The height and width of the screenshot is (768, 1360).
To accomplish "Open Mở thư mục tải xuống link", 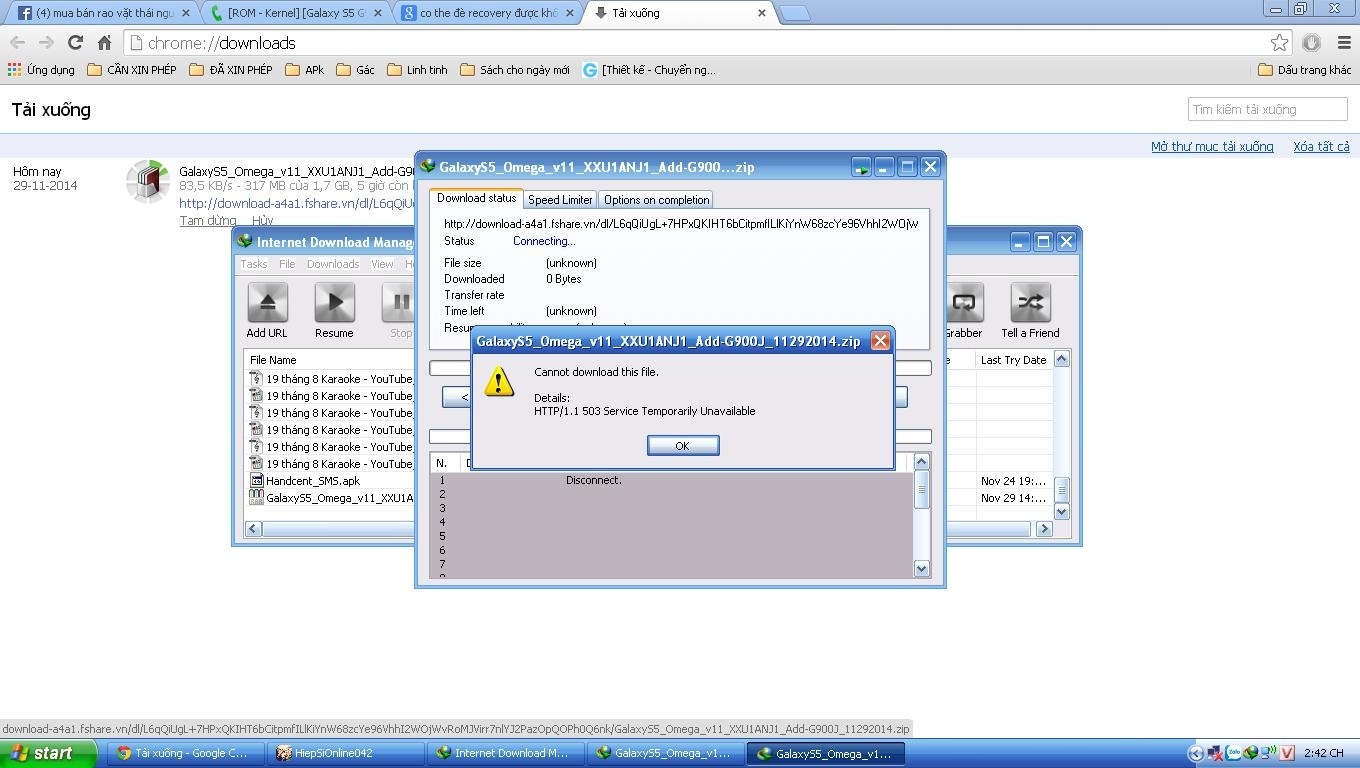I will click(x=1212, y=147).
